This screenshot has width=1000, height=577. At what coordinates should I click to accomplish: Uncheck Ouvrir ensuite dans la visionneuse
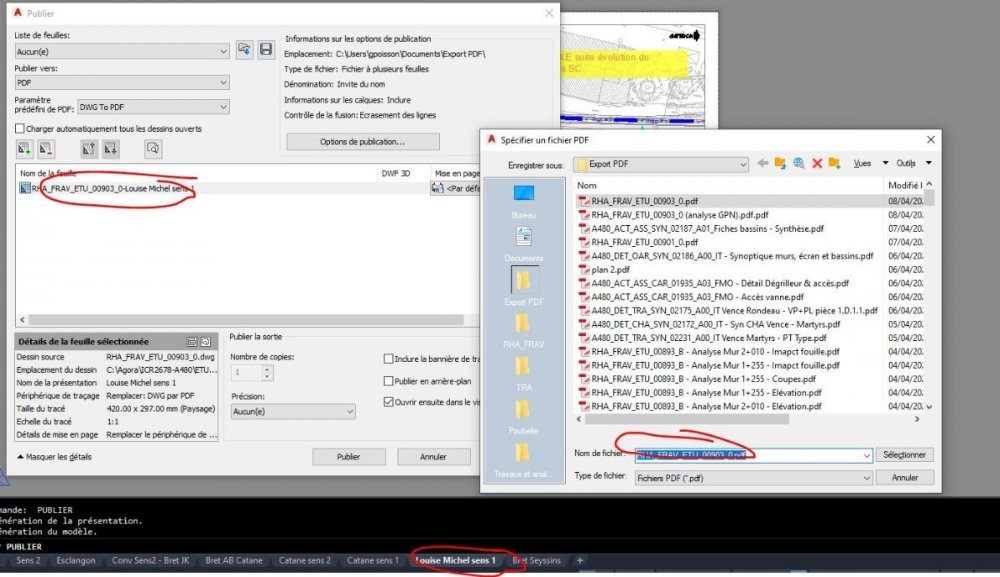[x=388, y=402]
